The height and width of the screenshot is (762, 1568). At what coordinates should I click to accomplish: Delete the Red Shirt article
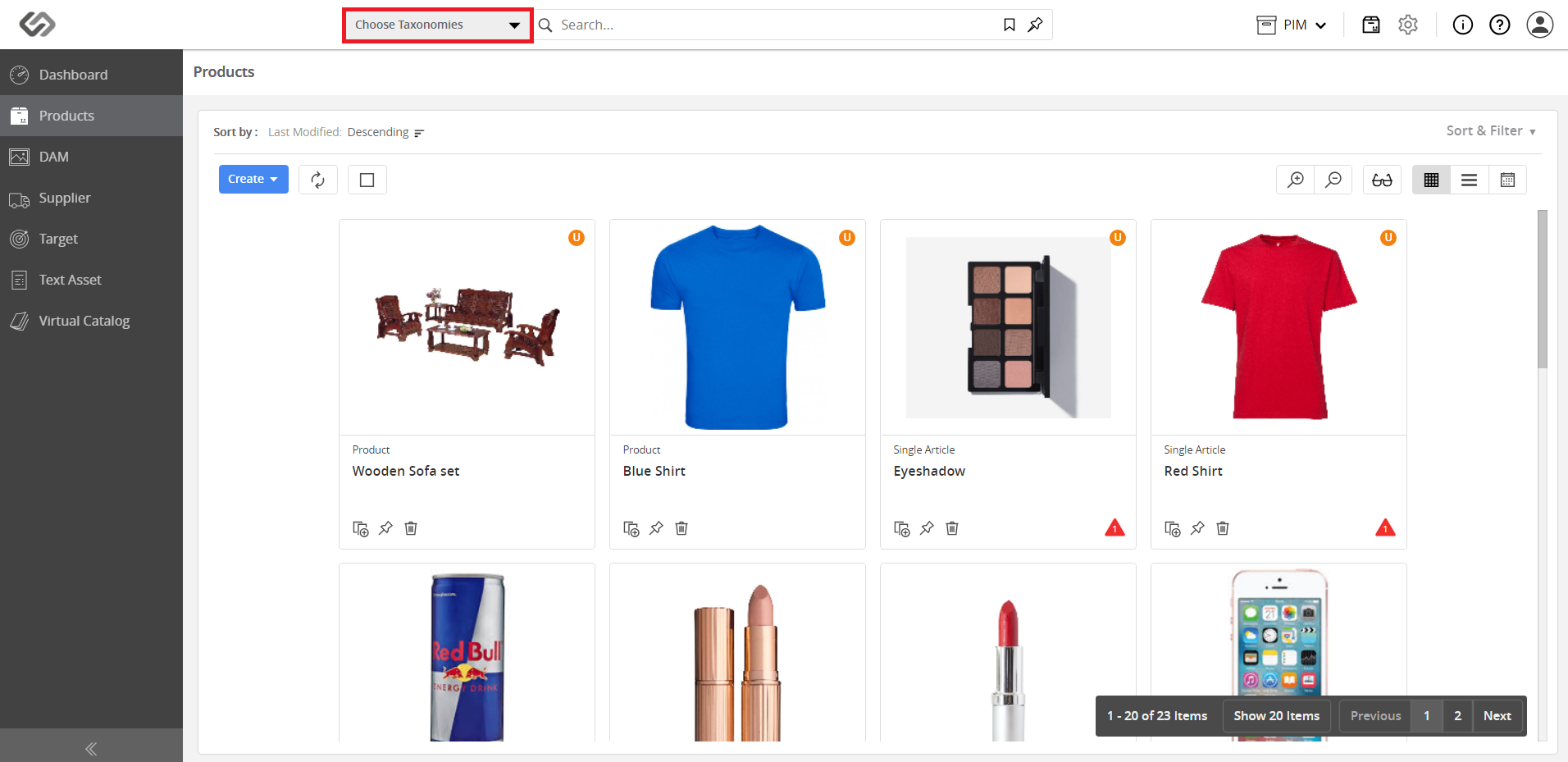1223,528
